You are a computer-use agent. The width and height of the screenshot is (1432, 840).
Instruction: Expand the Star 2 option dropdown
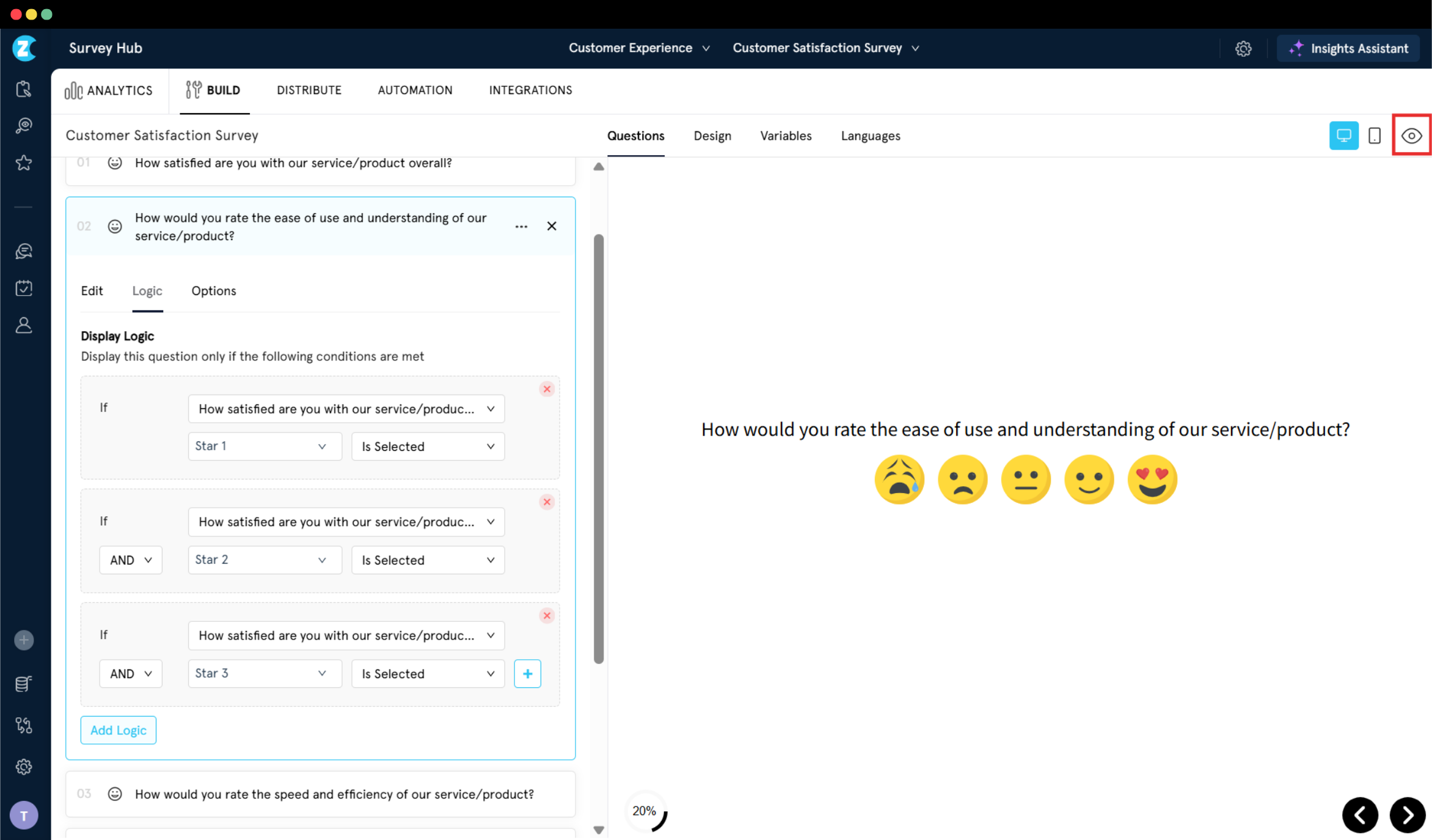(x=264, y=560)
